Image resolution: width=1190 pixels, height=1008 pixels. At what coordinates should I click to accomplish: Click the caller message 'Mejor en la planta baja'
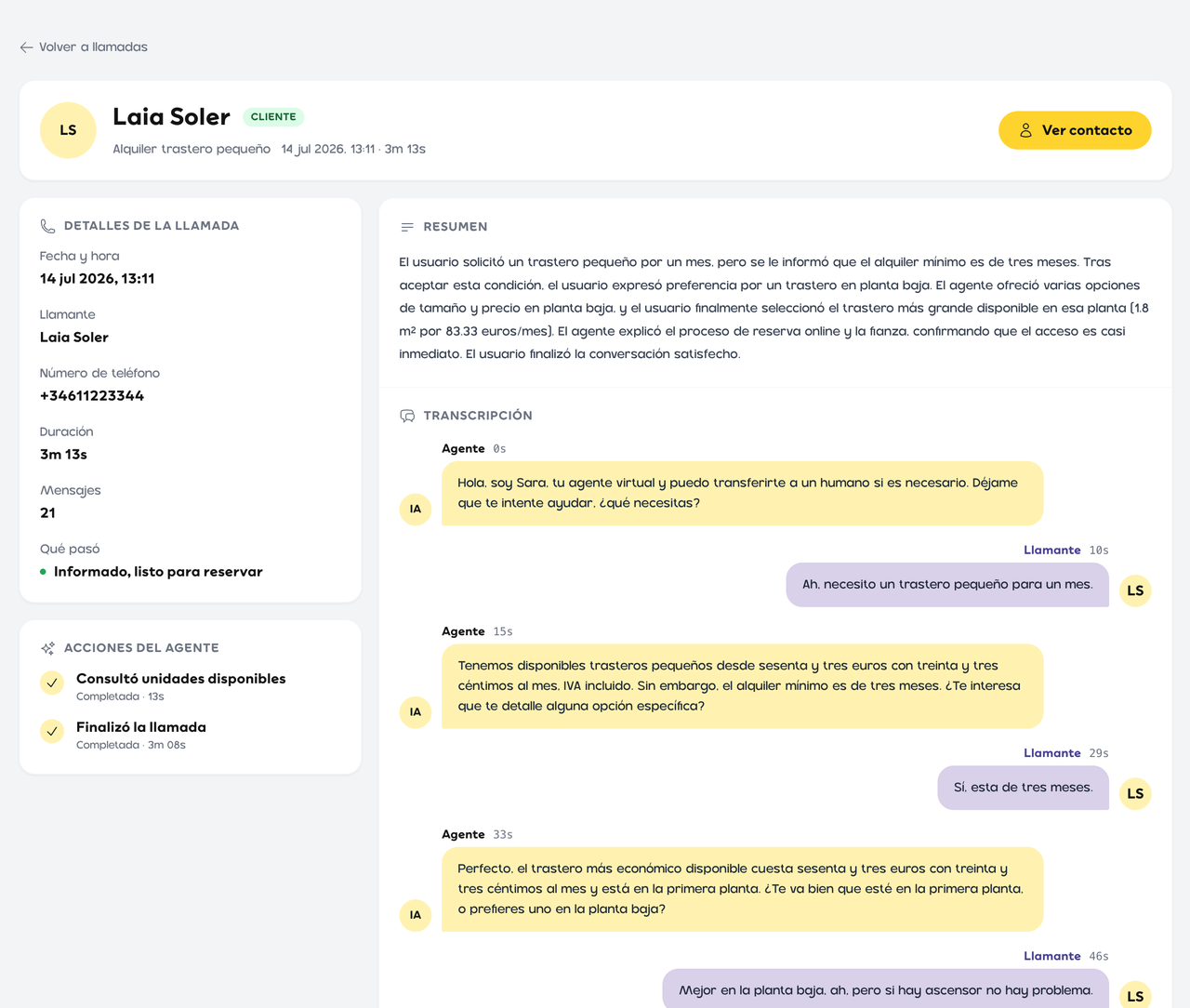[x=886, y=988]
